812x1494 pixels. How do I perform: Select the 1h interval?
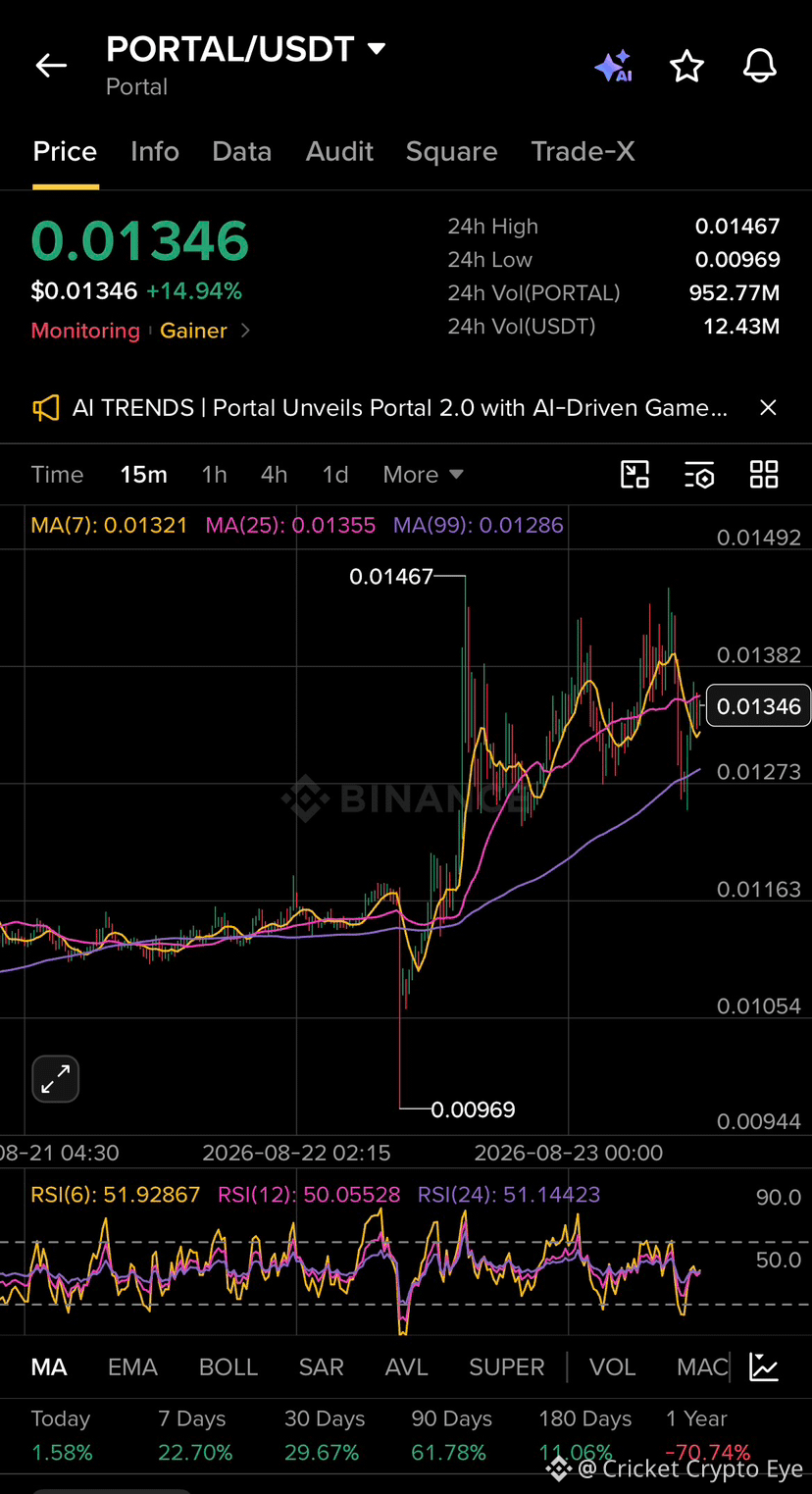214,475
